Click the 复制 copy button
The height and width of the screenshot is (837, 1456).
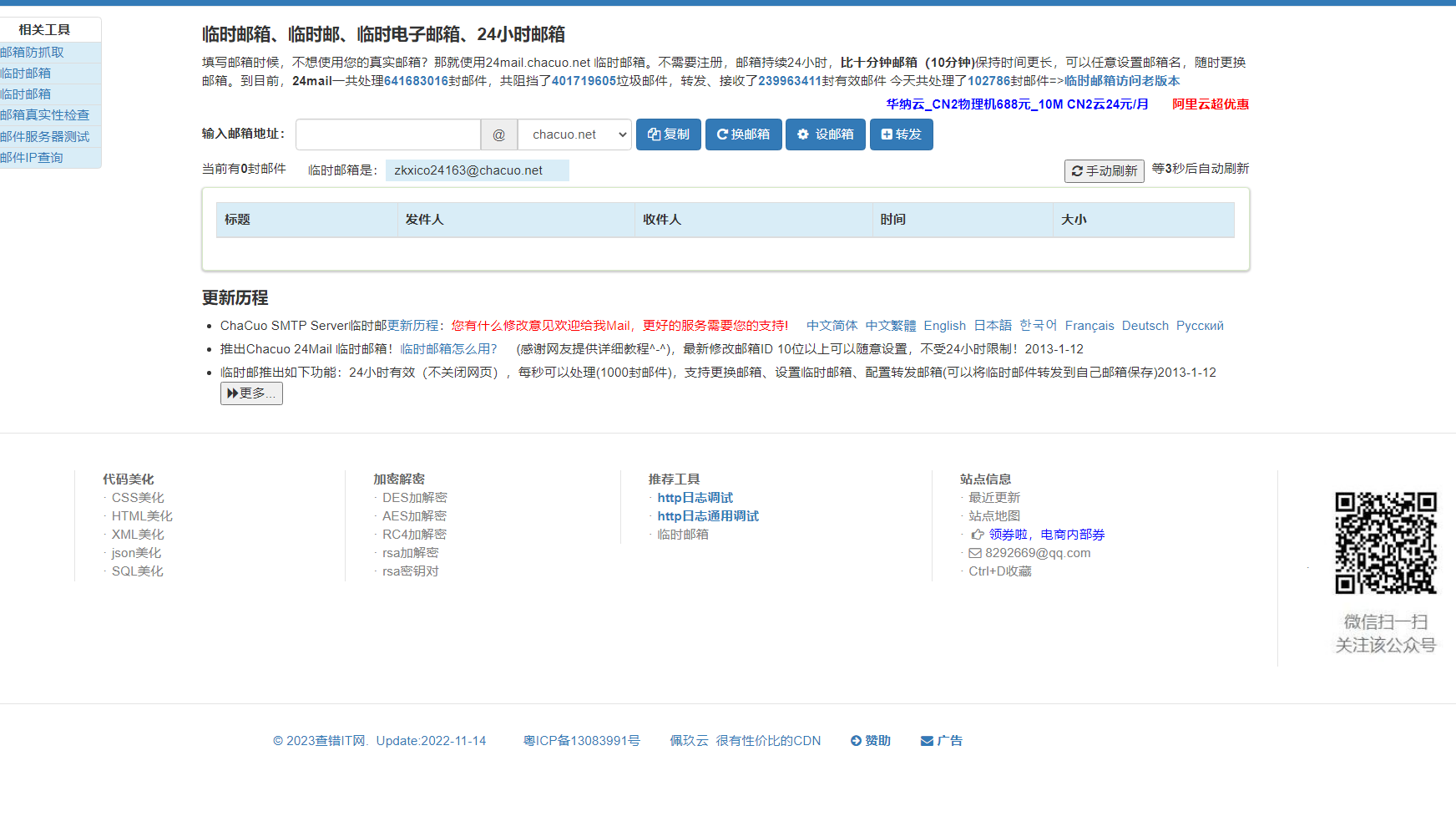click(668, 134)
